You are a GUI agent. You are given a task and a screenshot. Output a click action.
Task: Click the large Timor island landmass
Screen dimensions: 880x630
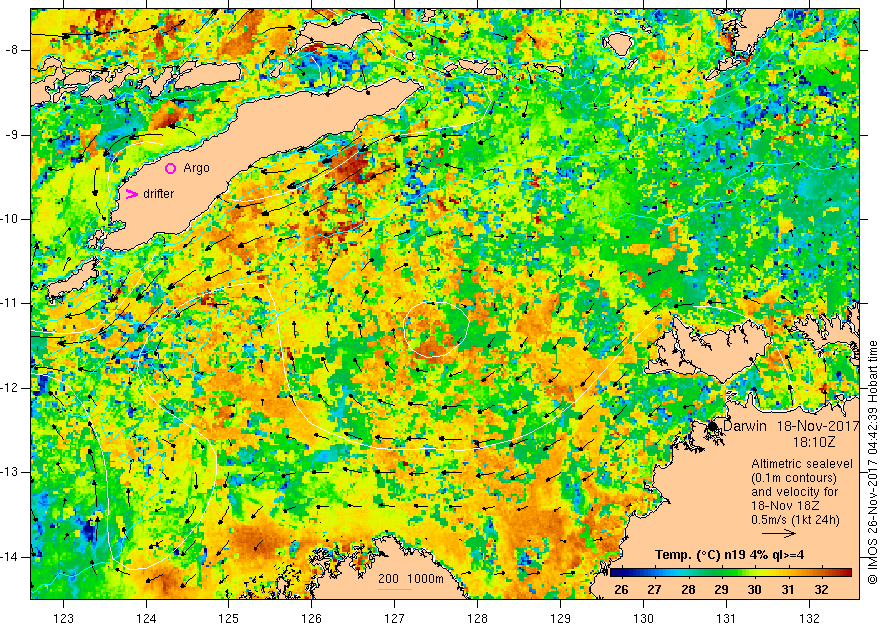point(264,163)
